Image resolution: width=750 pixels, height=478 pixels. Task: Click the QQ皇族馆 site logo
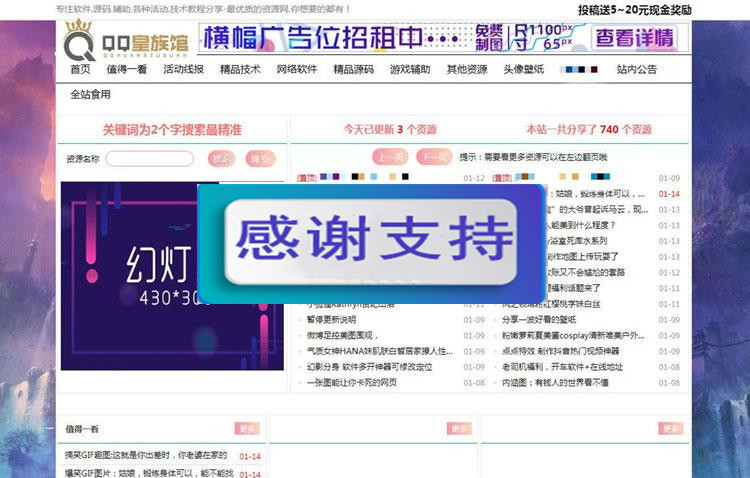[126, 41]
